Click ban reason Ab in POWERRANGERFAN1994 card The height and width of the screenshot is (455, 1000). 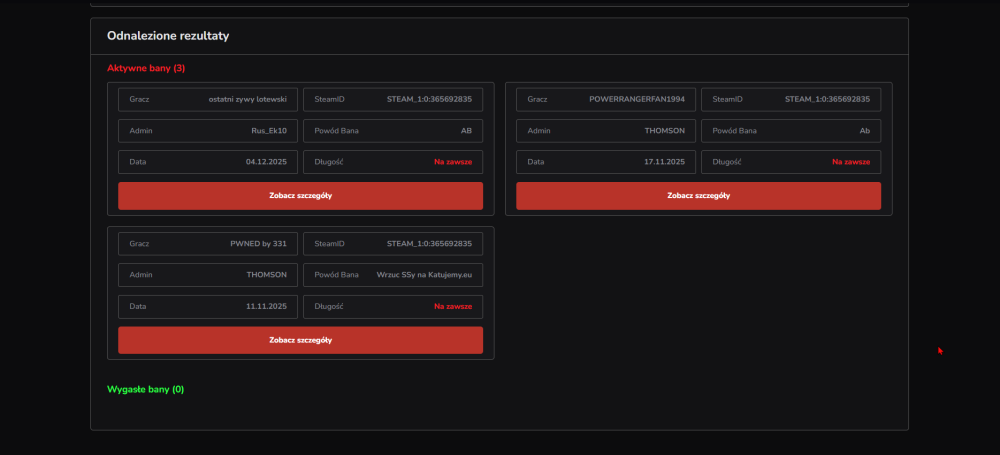(865, 131)
